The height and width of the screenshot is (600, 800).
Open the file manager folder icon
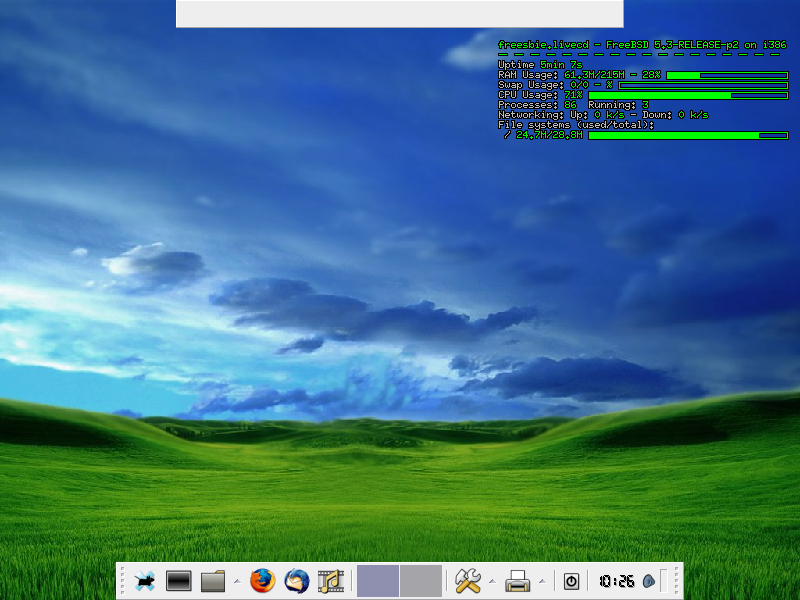click(x=213, y=581)
